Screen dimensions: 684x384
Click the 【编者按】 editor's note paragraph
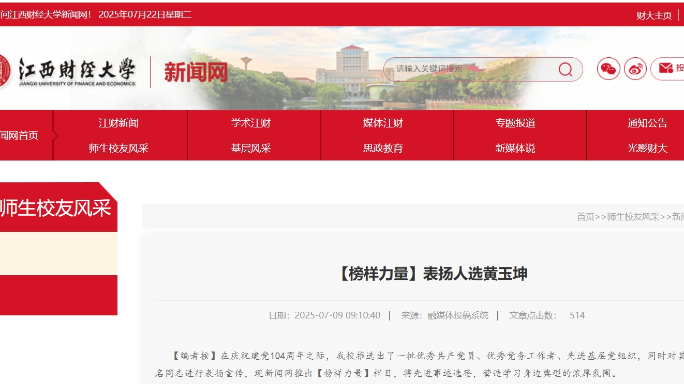point(419,364)
